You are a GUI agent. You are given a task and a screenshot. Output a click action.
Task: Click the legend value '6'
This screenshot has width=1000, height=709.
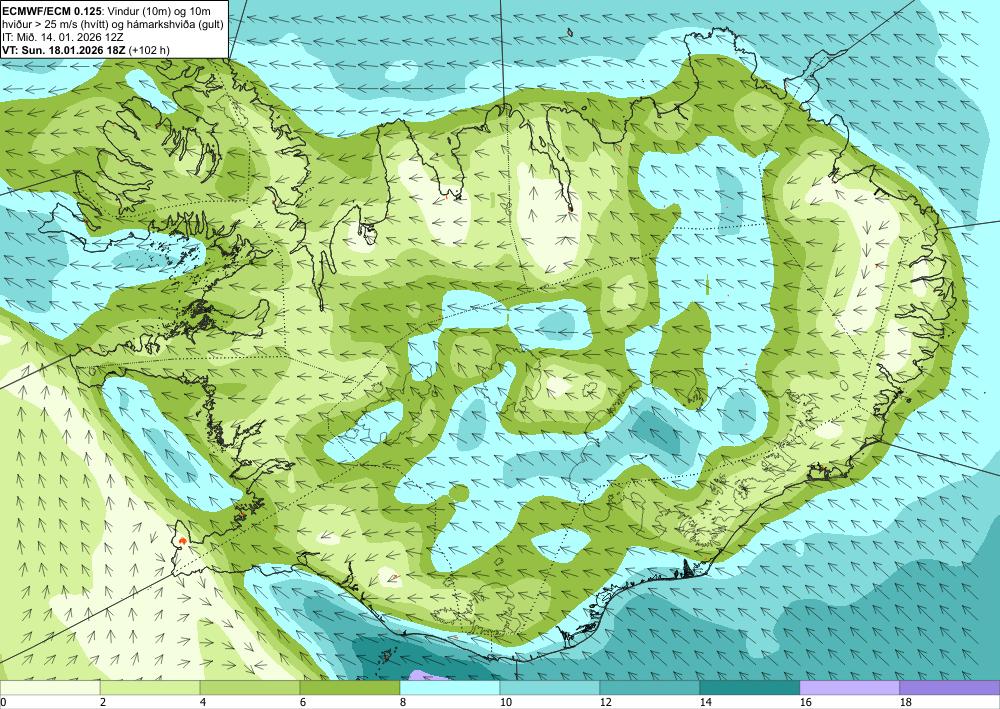click(x=303, y=703)
